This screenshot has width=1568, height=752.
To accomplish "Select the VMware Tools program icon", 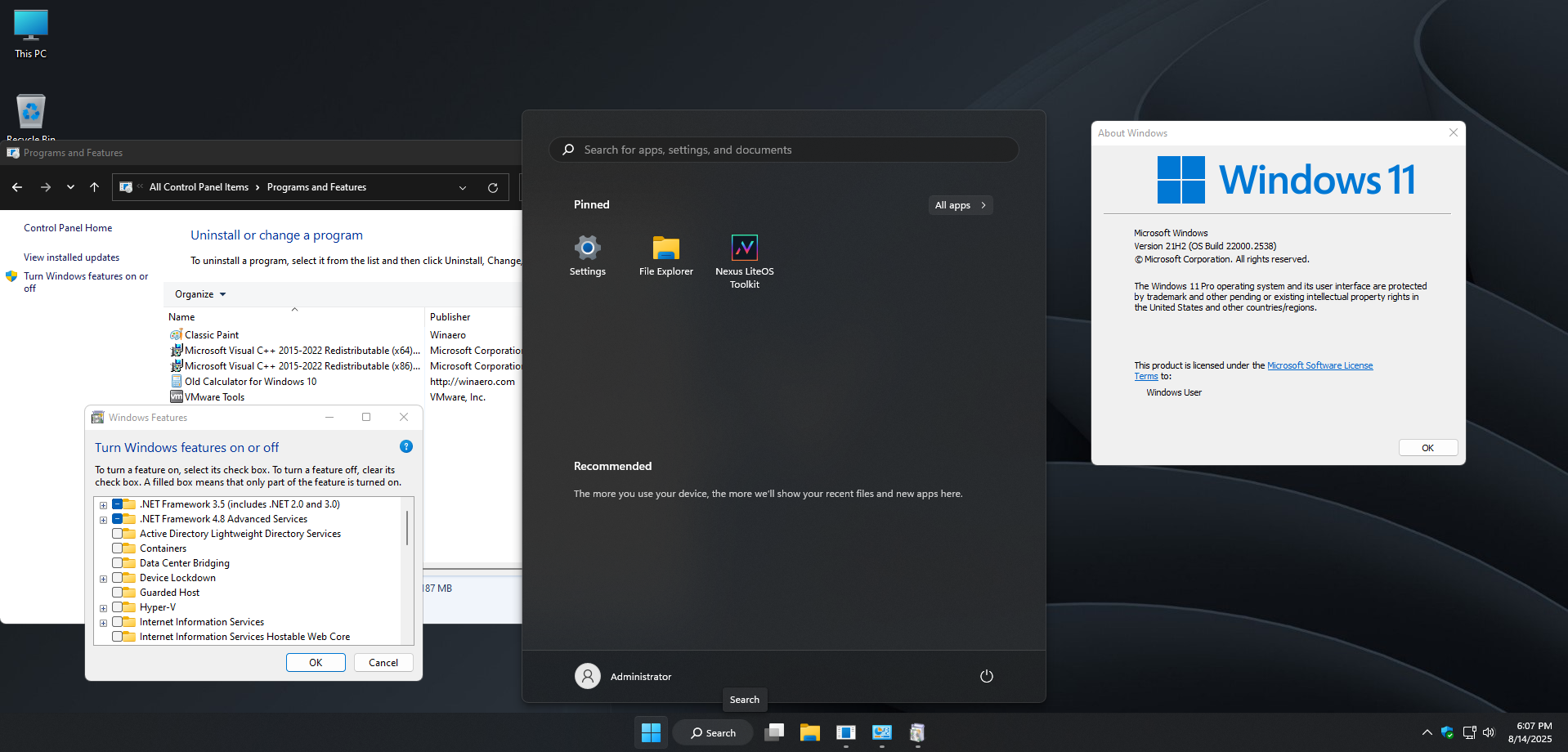I will 176,396.
